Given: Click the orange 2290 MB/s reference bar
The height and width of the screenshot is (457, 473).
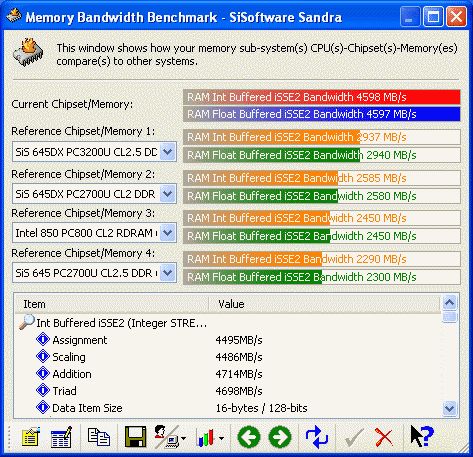Looking at the screenshot, I should 322,259.
